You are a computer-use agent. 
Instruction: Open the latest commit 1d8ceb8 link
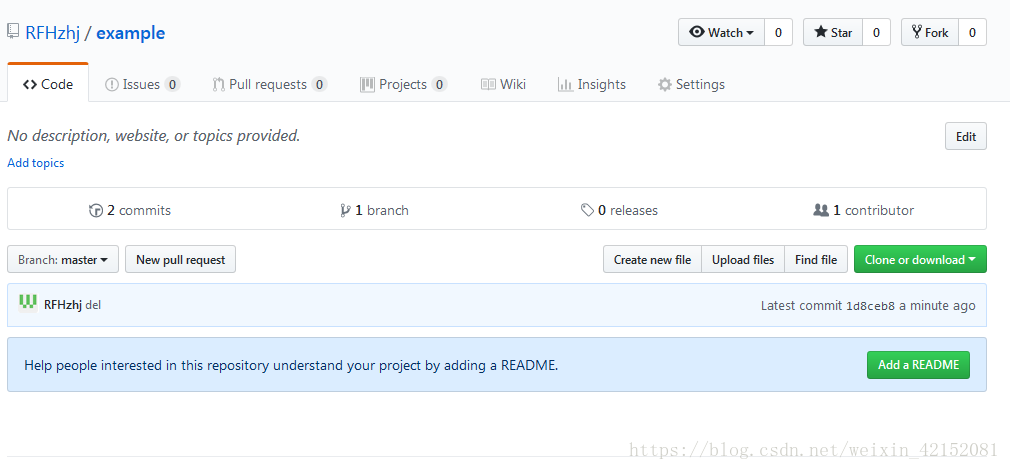pyautogui.click(x=870, y=306)
